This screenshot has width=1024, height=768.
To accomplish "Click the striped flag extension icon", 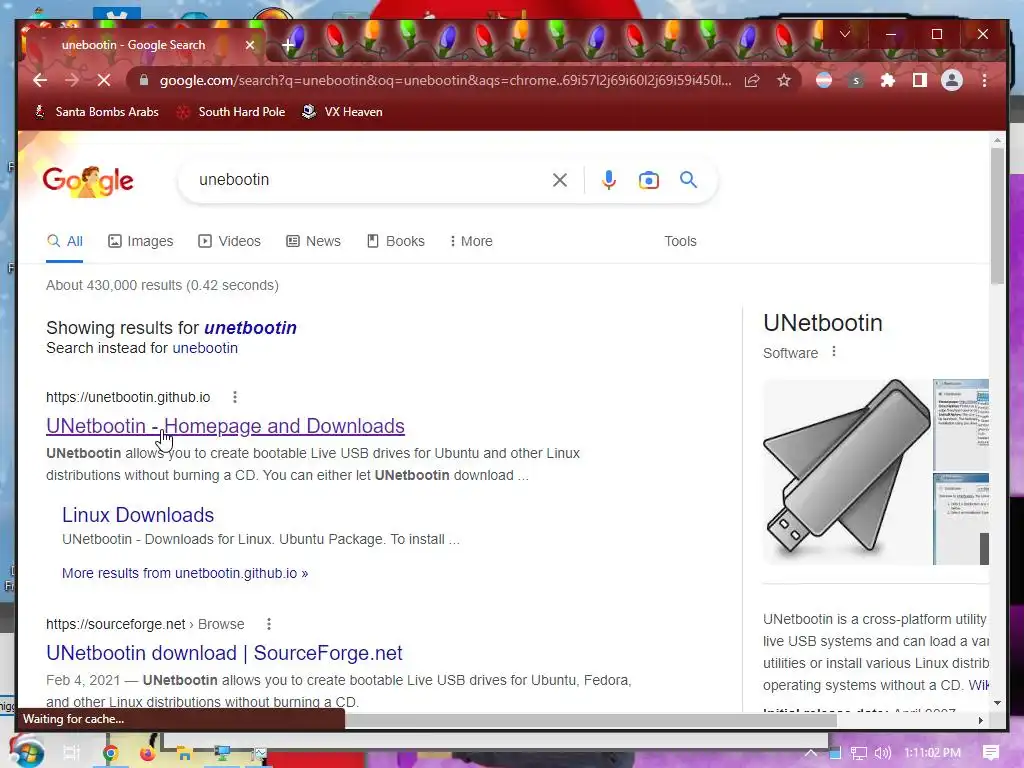I will [824, 80].
